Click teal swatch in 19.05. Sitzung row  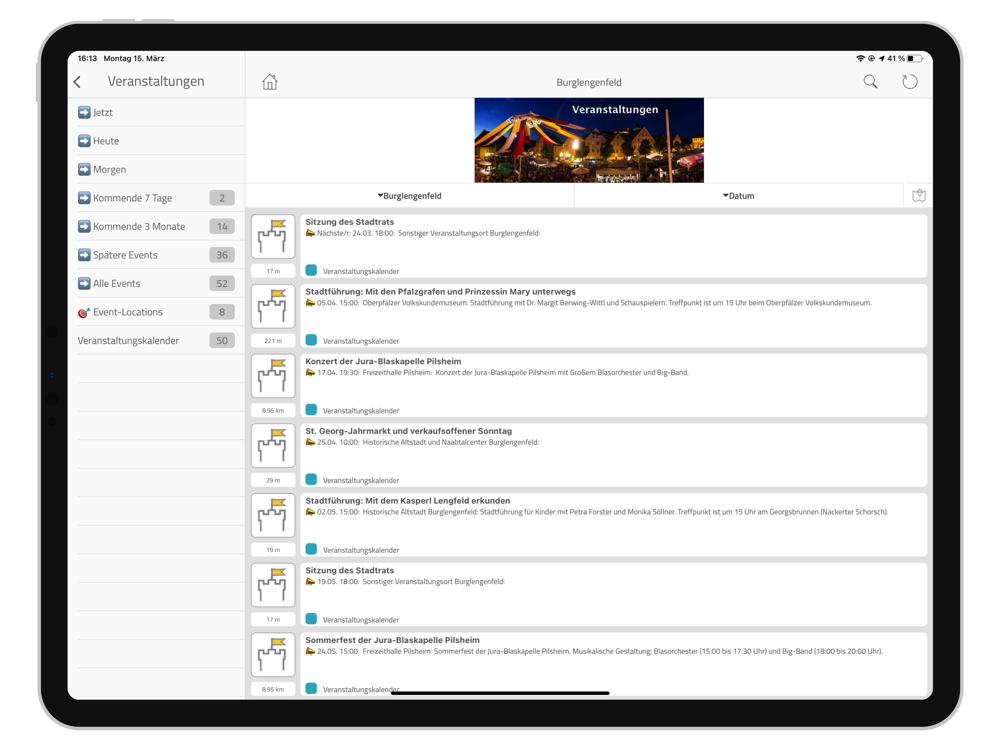tap(311, 618)
